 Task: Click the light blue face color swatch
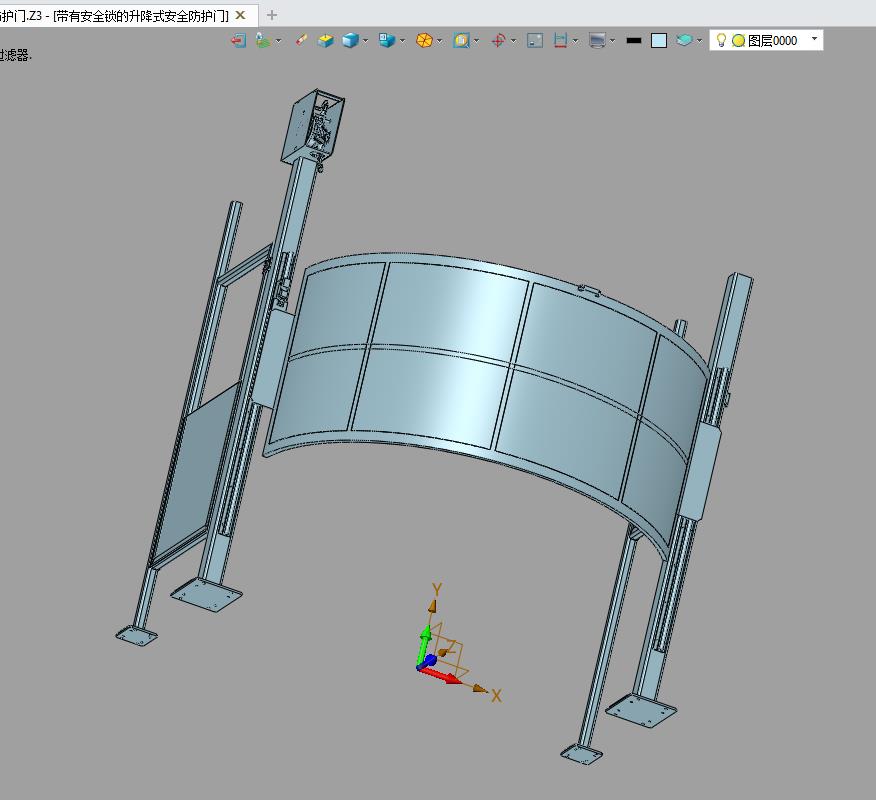659,40
